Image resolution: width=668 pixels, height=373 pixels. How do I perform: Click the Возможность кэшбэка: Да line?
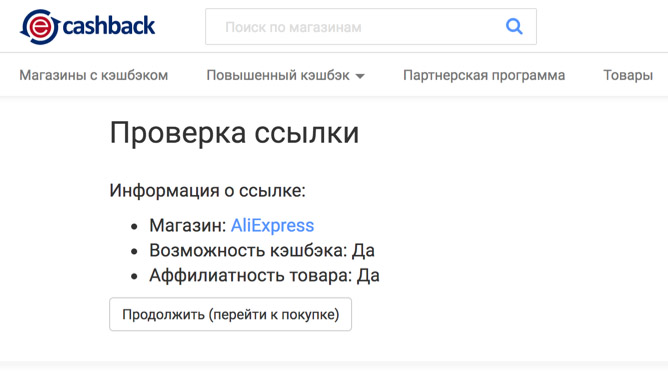point(262,250)
